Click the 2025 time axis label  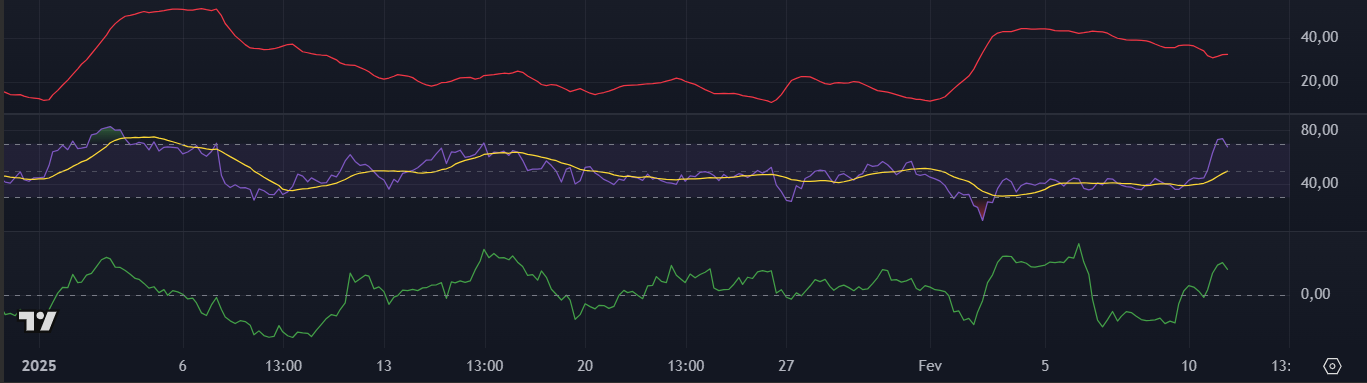(40, 365)
